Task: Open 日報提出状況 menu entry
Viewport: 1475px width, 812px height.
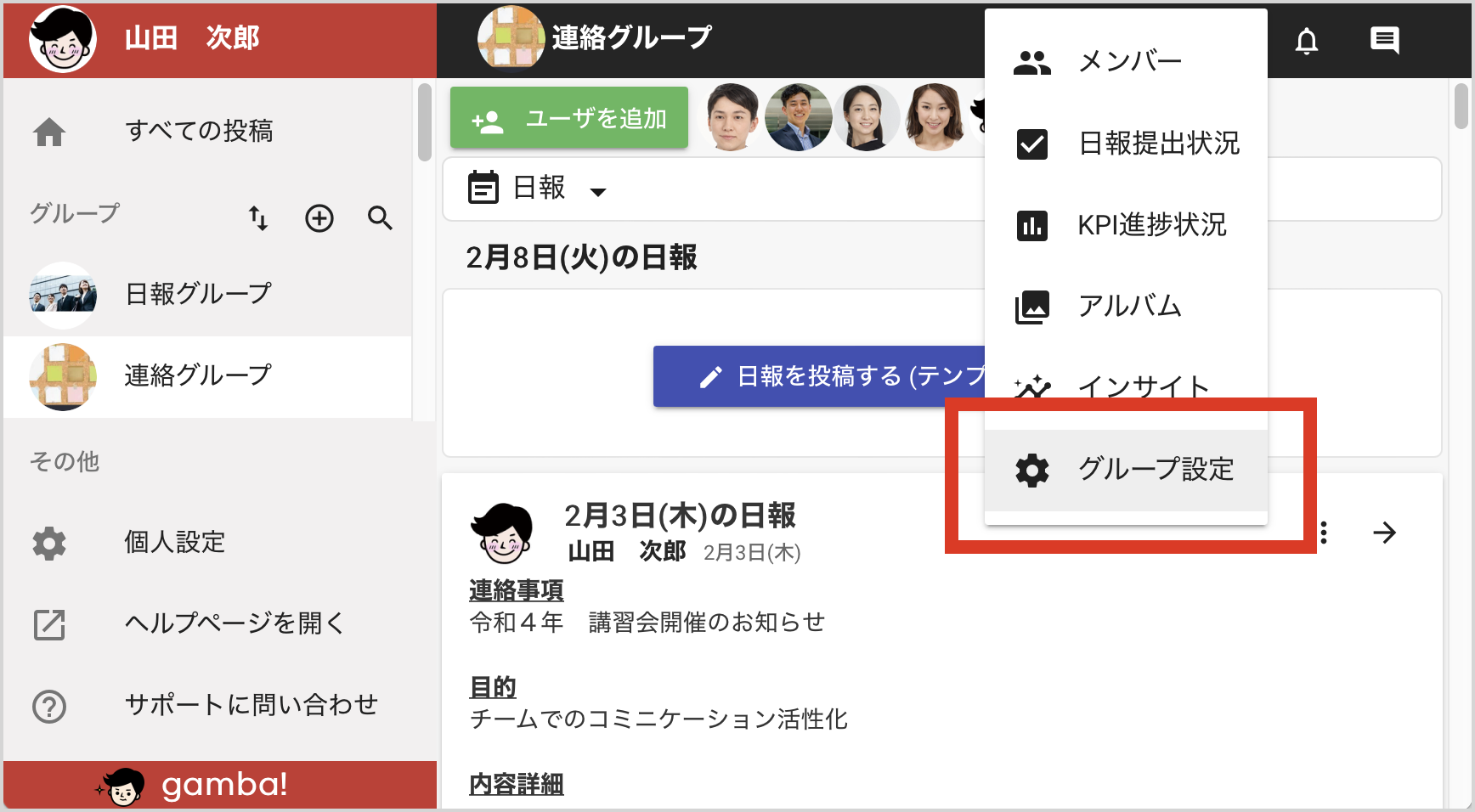Action: coord(1125,144)
